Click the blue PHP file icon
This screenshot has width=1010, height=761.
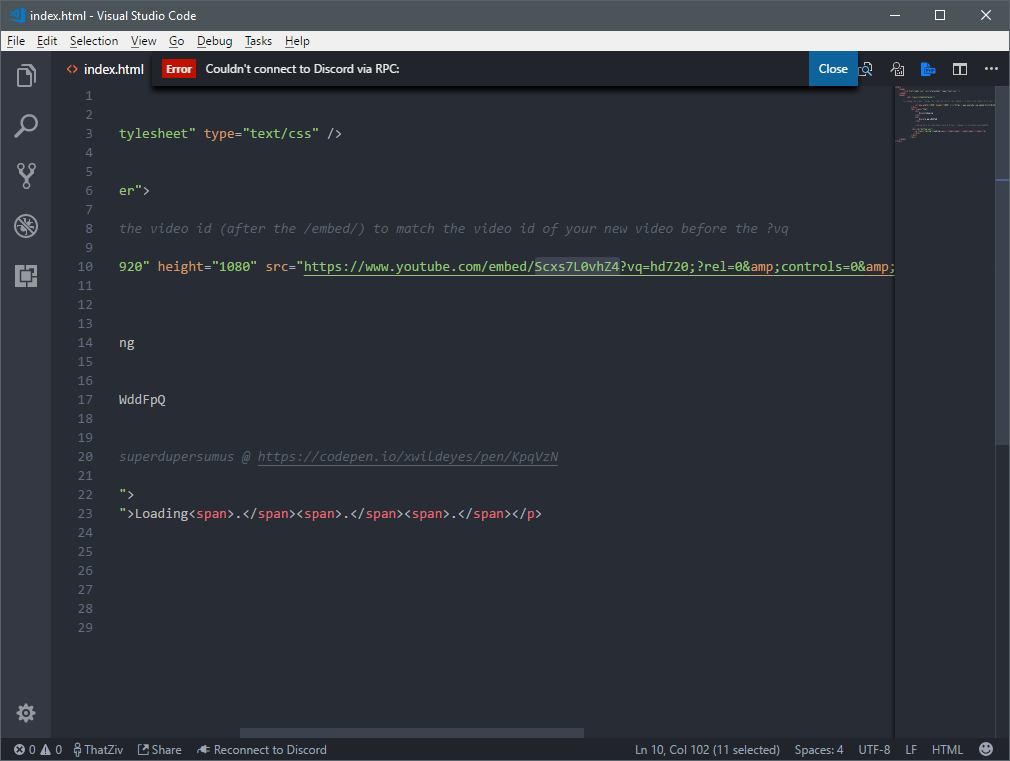pyautogui.click(x=928, y=69)
